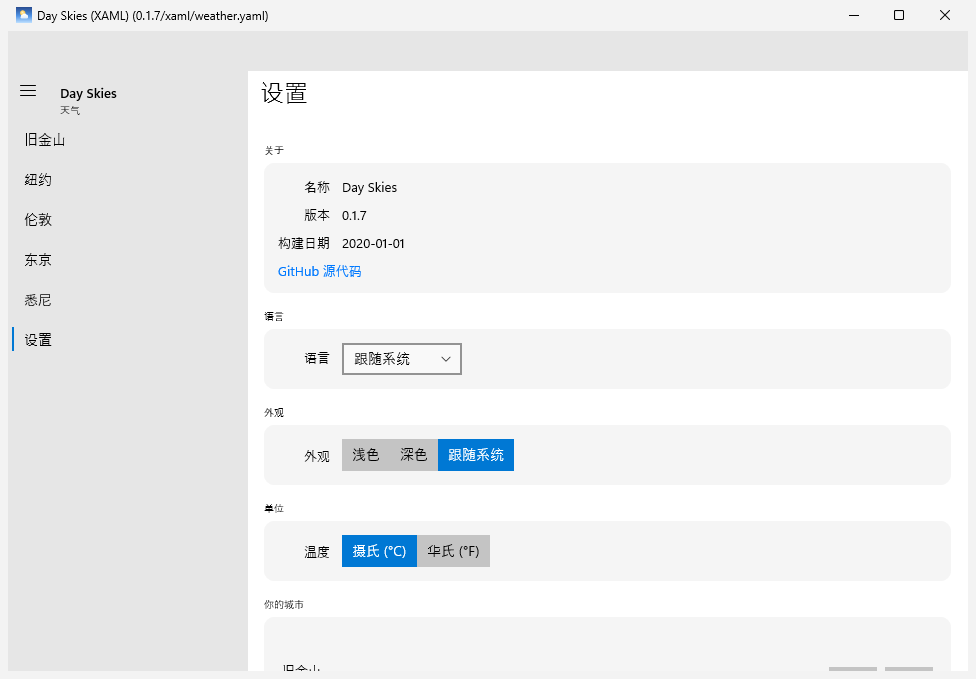Click the 单位 section label

click(x=274, y=508)
